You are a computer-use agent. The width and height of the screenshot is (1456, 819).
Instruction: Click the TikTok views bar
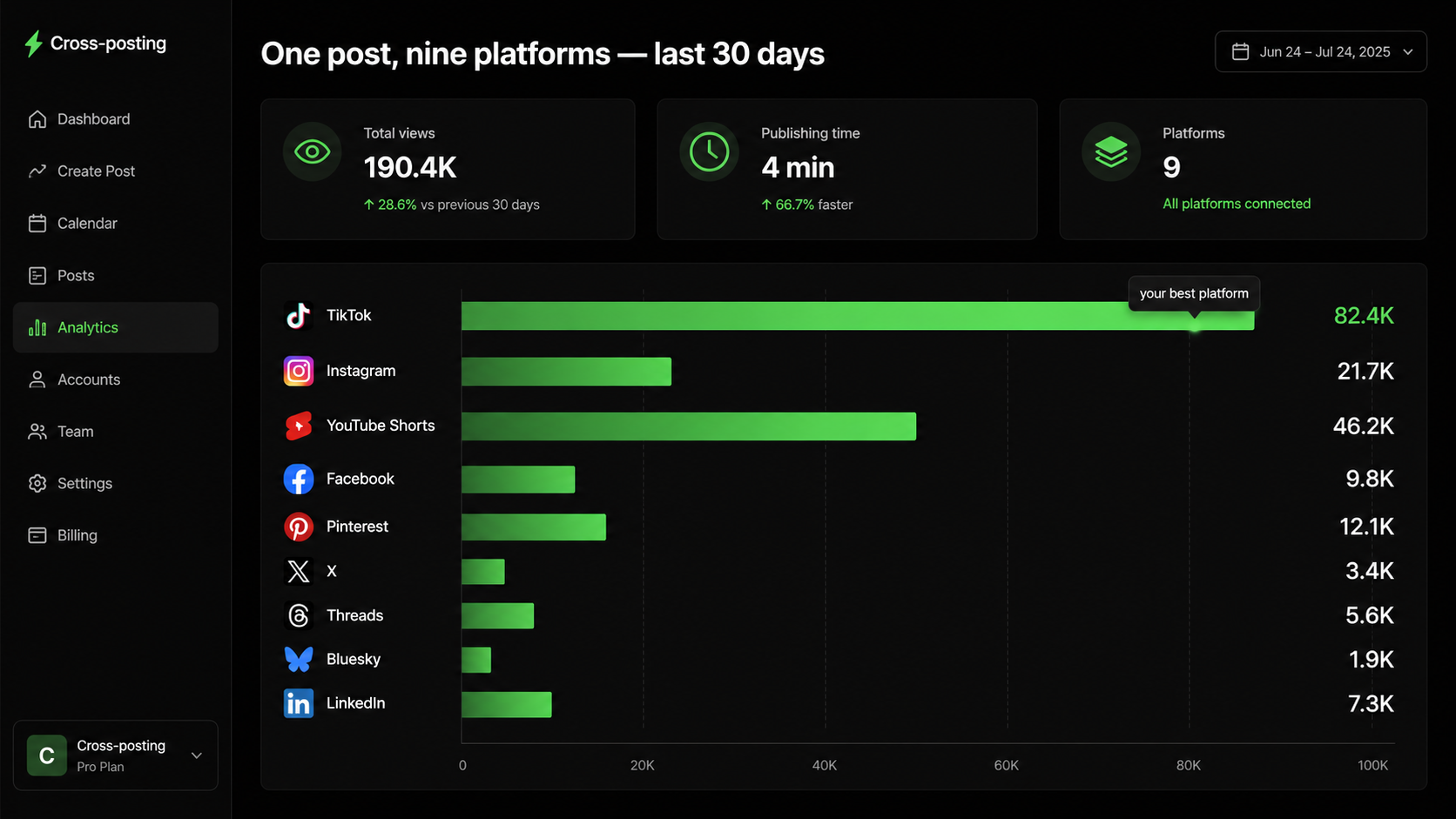[x=858, y=316]
